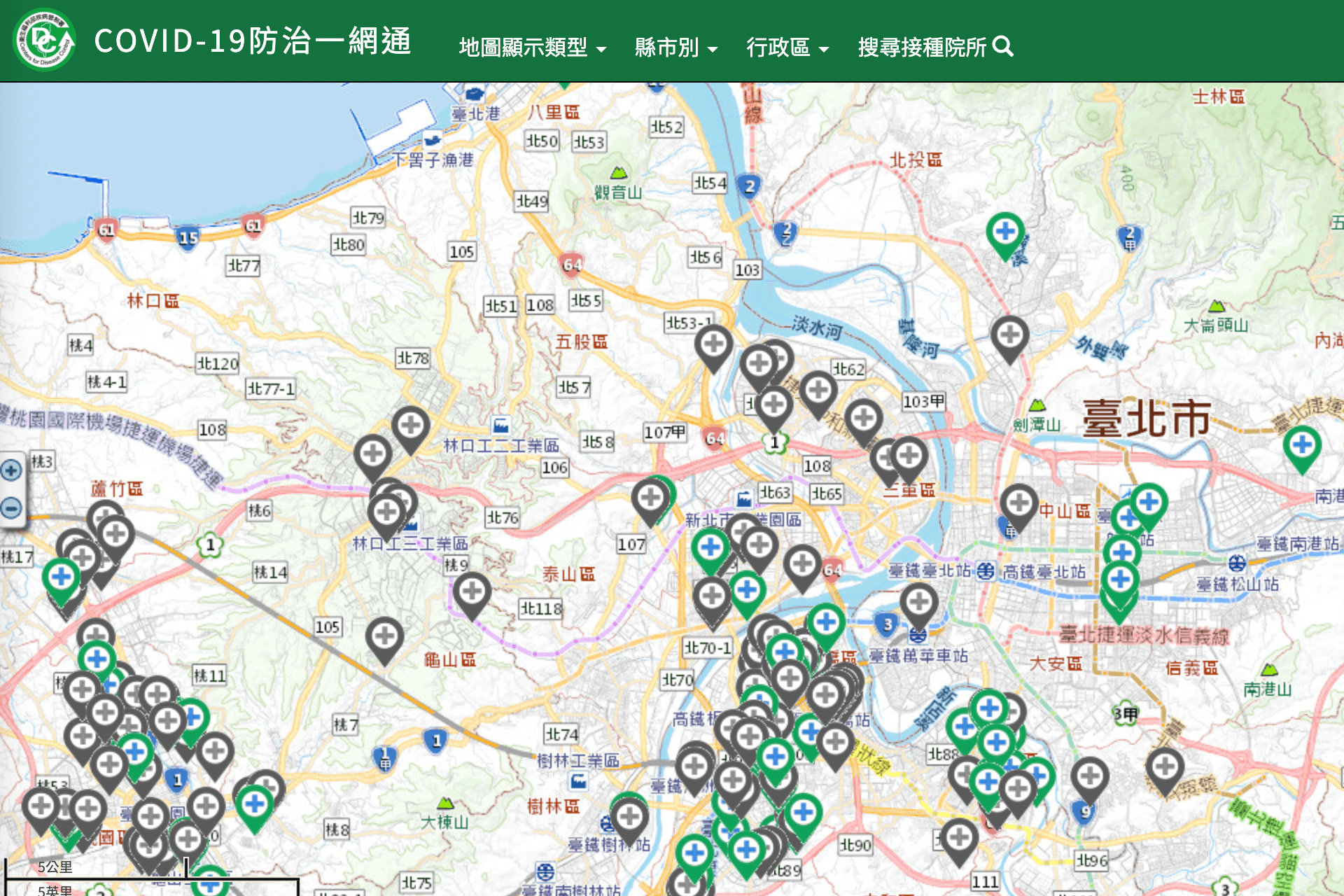
Task: Click gray marker above 樹林區 station
Action: pyautogui.click(x=629, y=816)
